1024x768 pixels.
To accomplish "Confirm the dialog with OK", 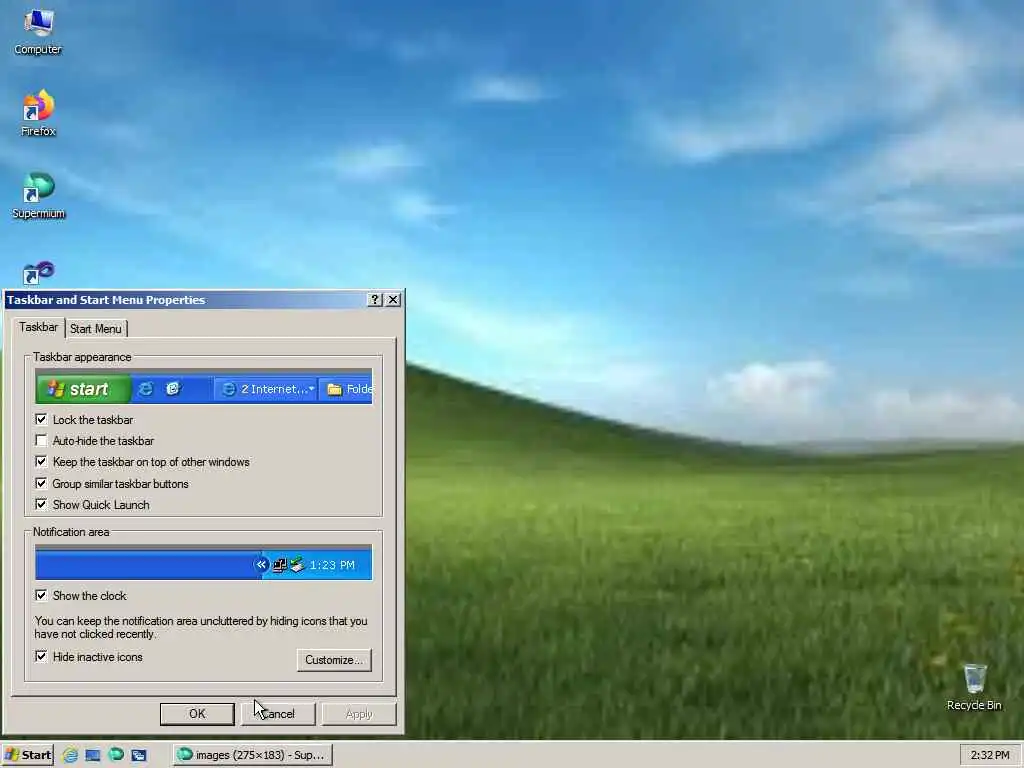I will pyautogui.click(x=197, y=714).
